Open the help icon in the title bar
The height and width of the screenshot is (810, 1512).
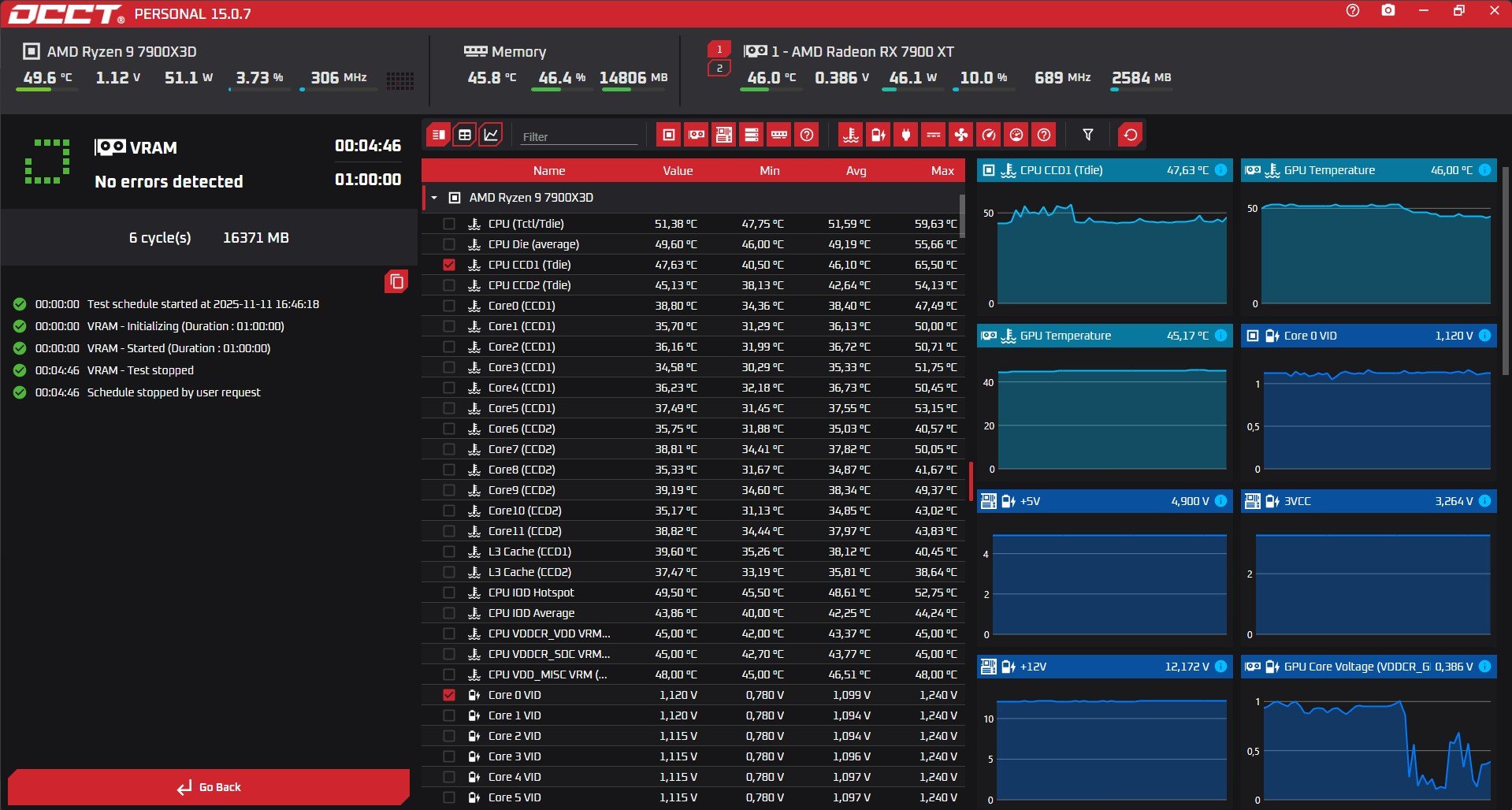click(x=1353, y=11)
